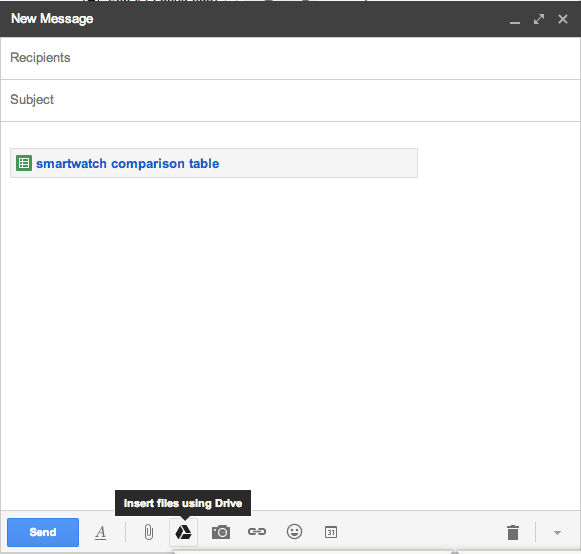
Task: Click the blue Send button
Action: coord(43,532)
